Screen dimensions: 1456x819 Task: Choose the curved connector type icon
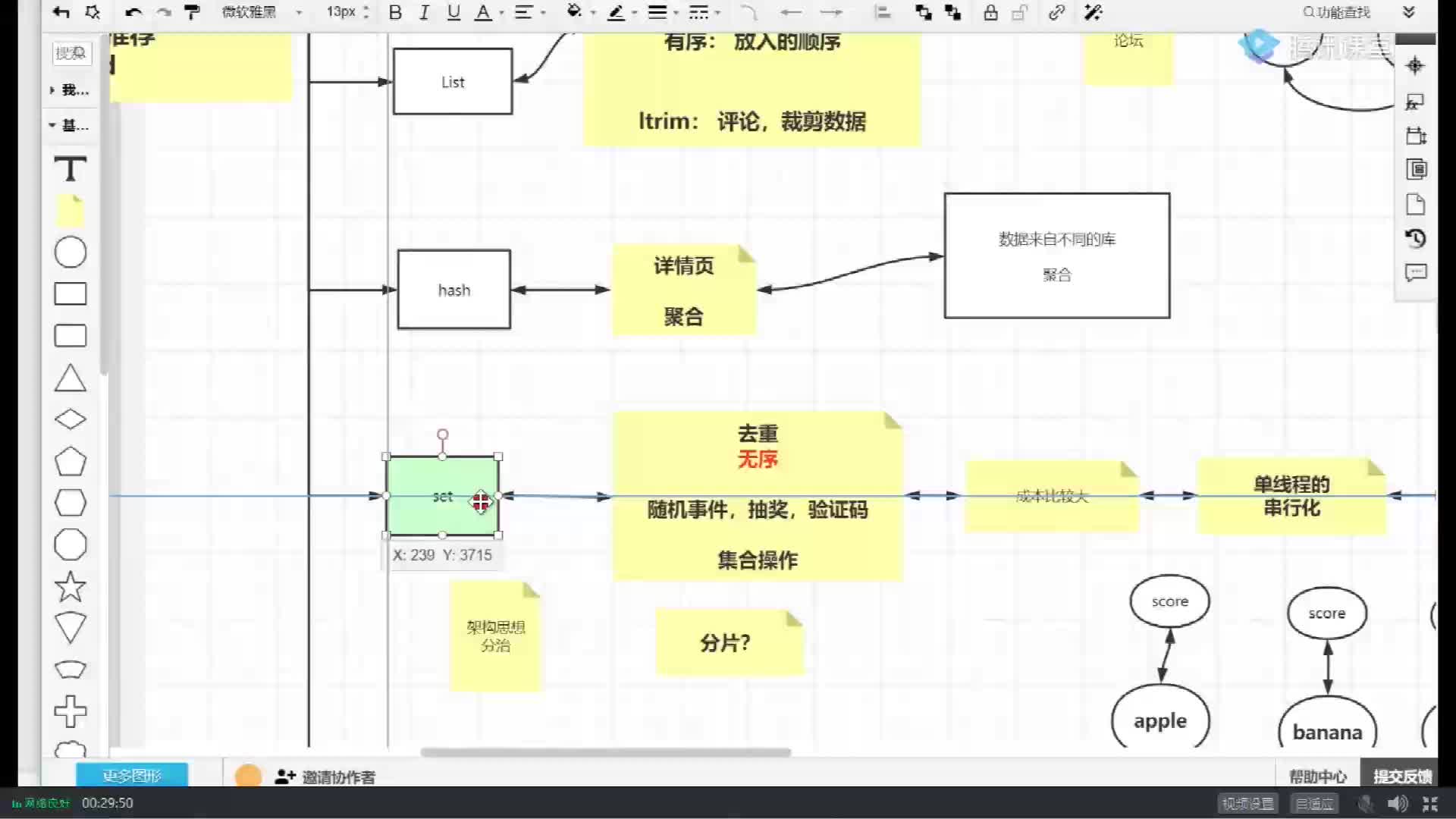[x=748, y=12]
